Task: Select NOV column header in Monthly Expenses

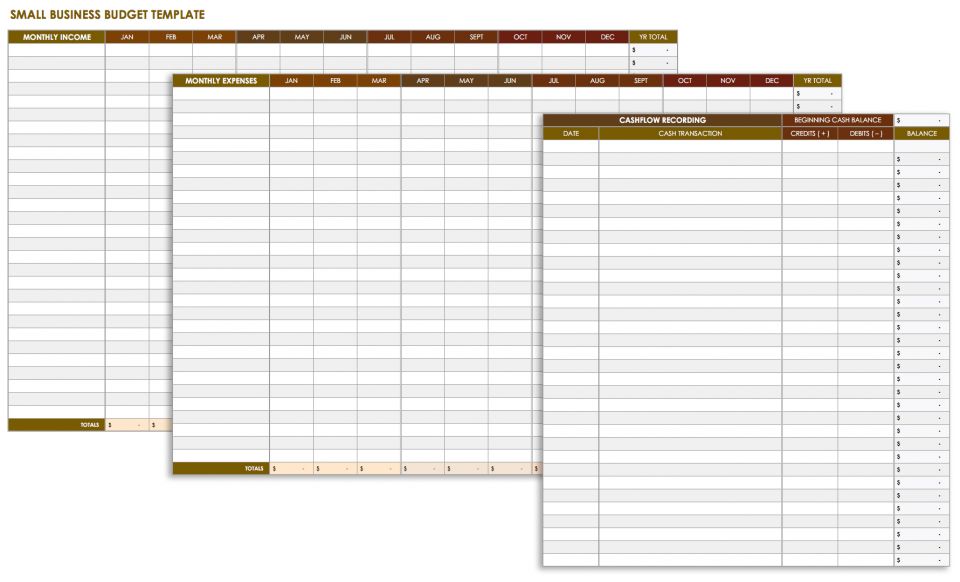Action: pyautogui.click(x=729, y=81)
